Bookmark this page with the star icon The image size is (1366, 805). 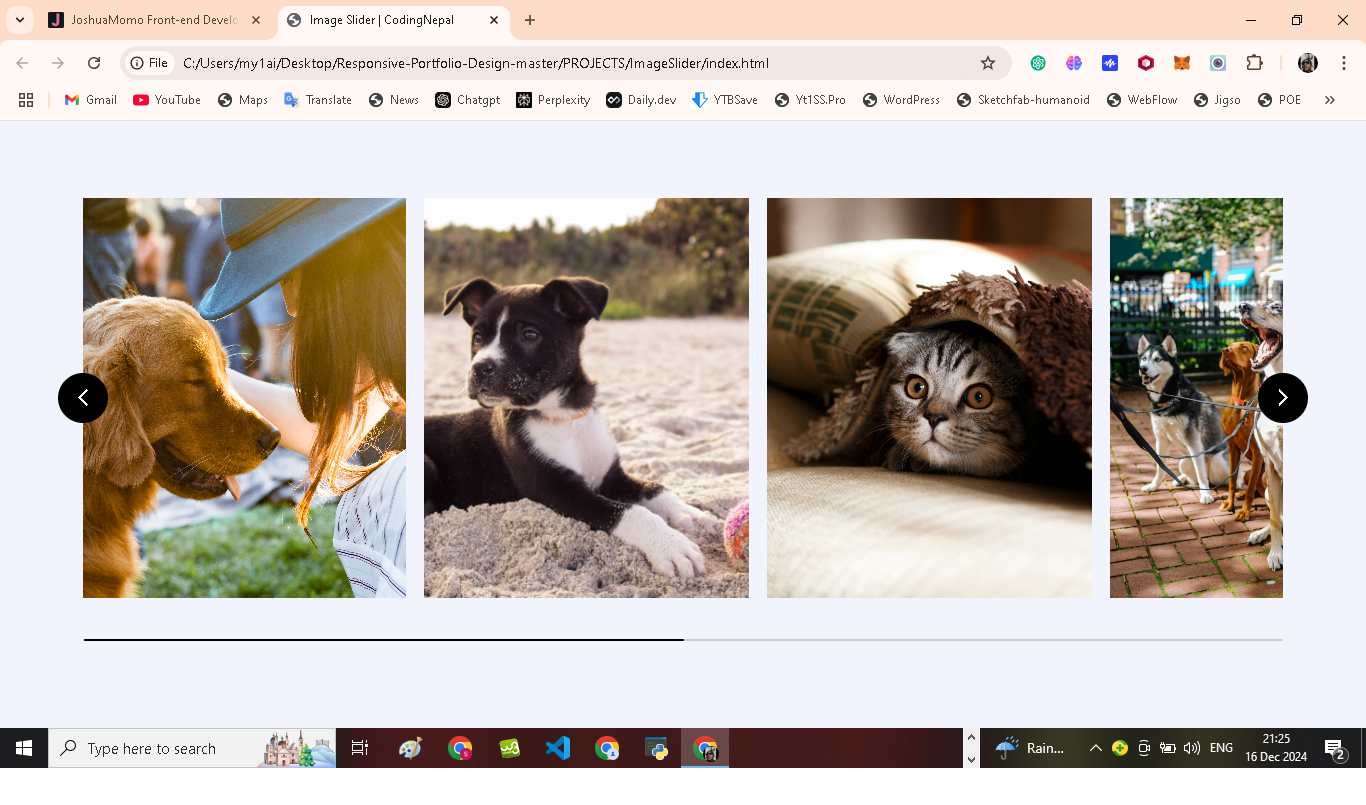[x=988, y=63]
